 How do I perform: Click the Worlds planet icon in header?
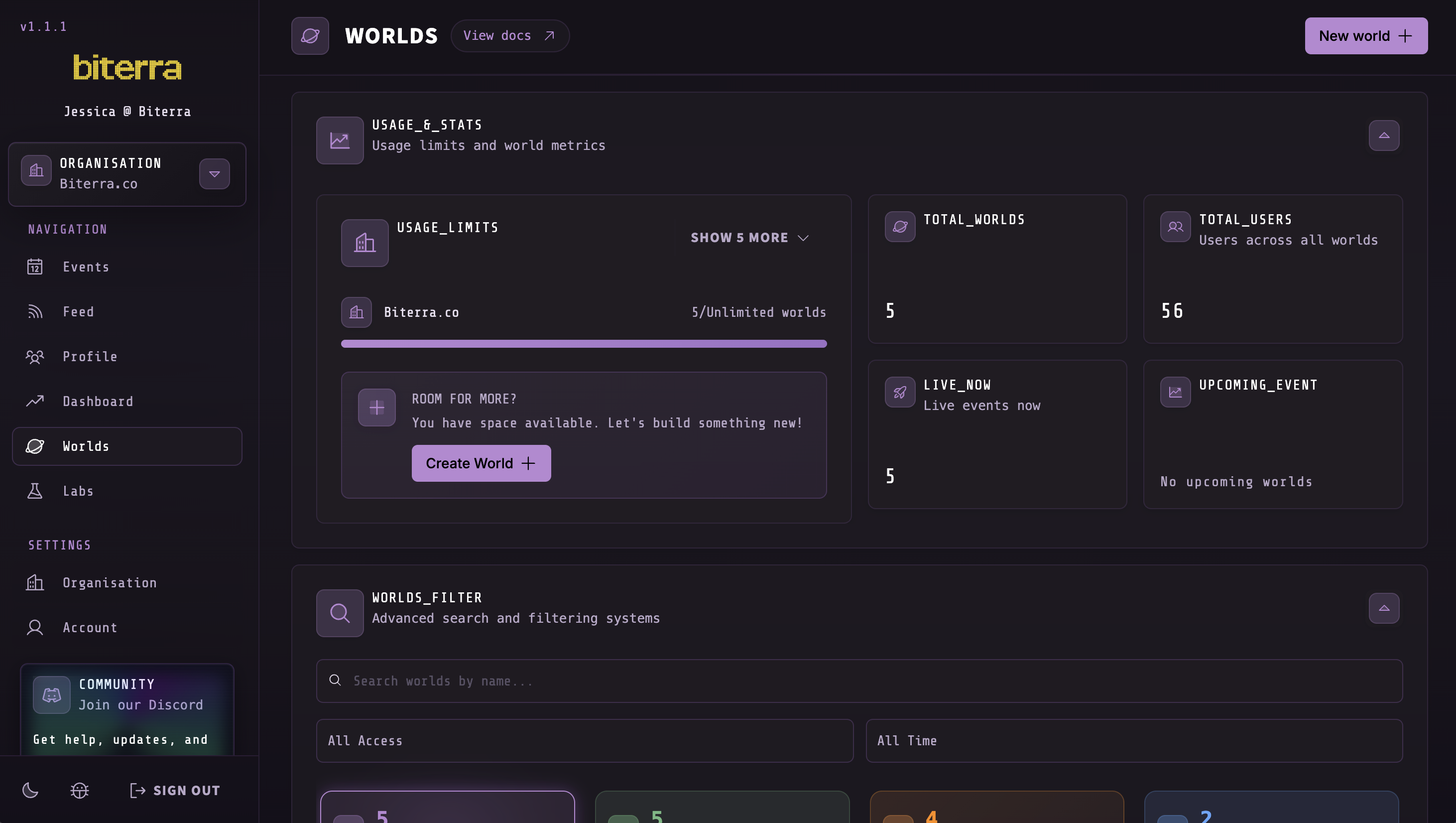pyautogui.click(x=310, y=36)
